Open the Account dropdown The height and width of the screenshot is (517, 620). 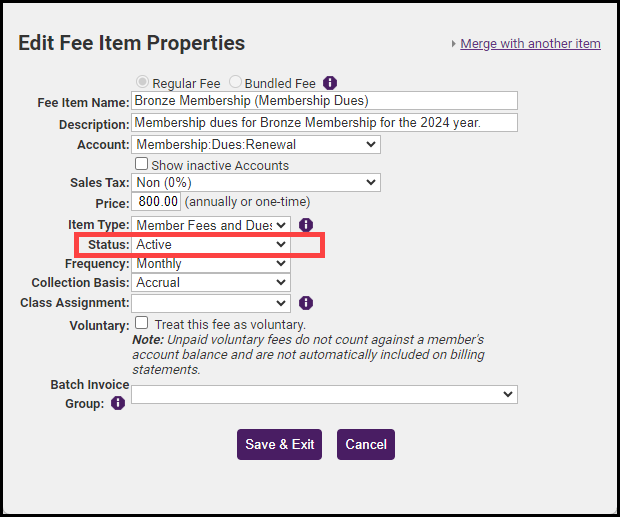[x=256, y=145]
